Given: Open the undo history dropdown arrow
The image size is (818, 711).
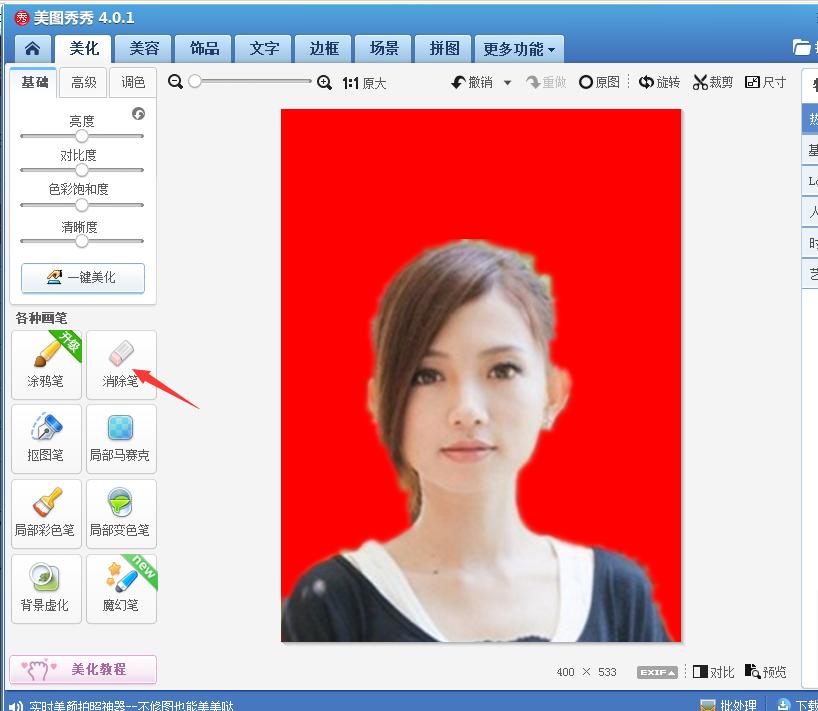Looking at the screenshot, I should click(507, 83).
